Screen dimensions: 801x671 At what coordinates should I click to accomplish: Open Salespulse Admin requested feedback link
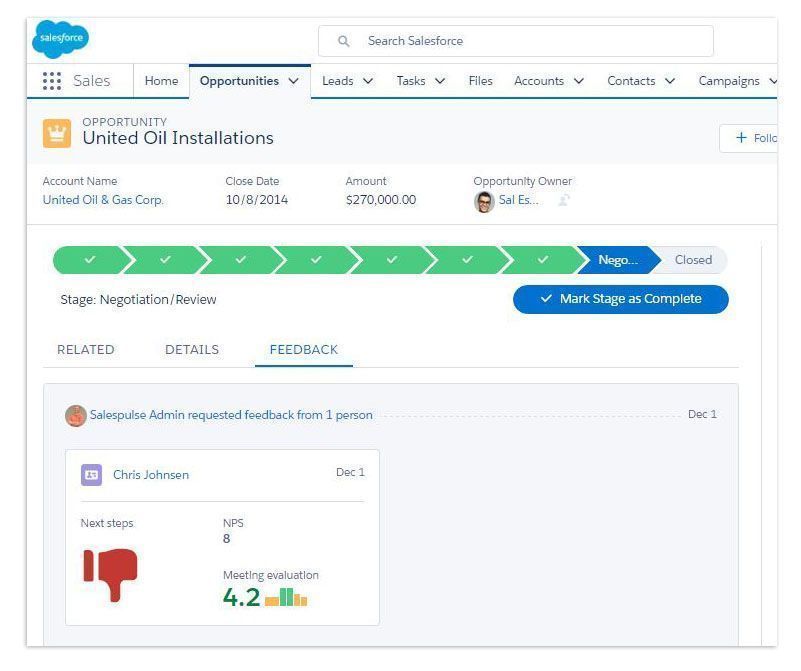(x=231, y=415)
